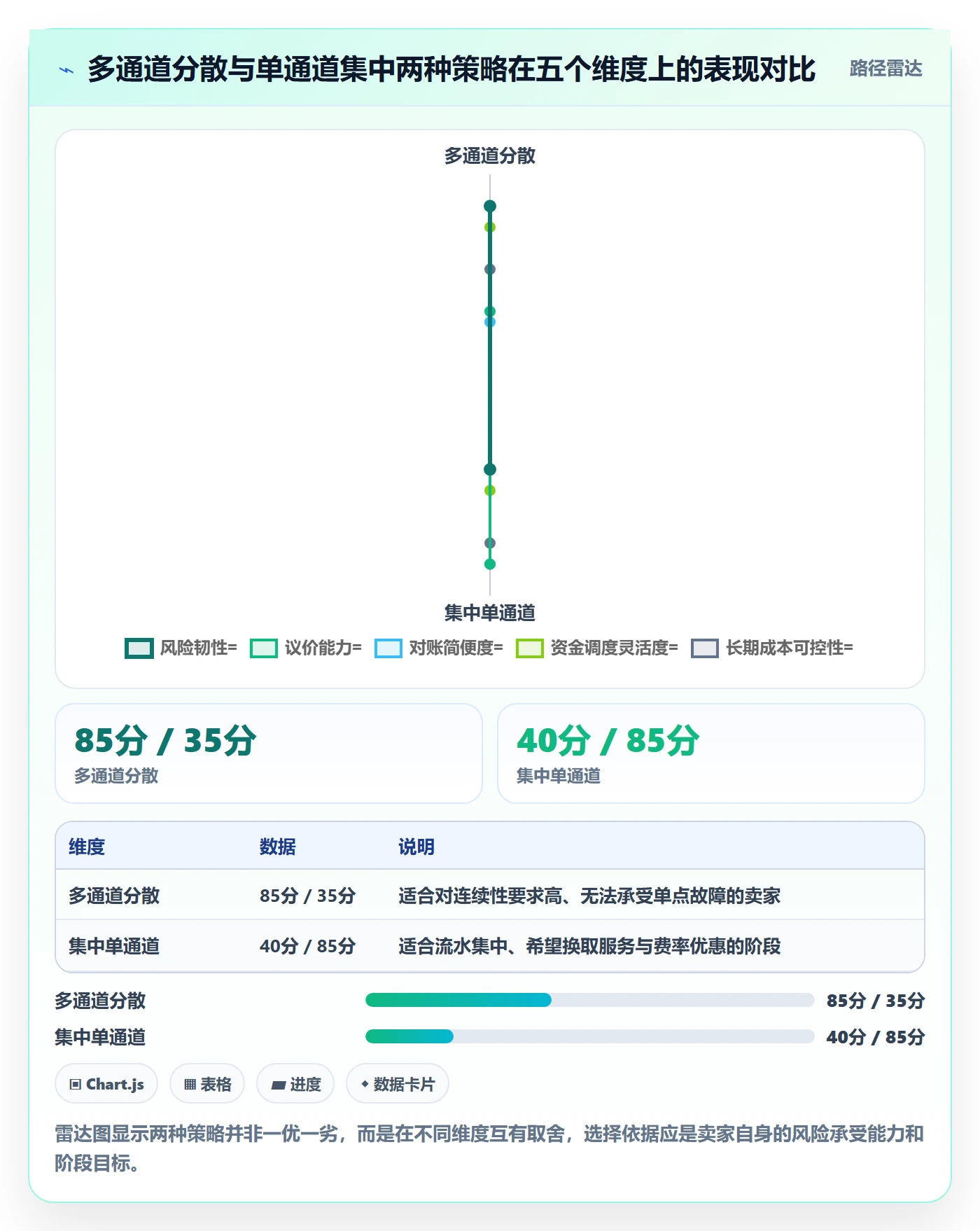Select the 数据卡片 chip
This screenshot has width=980, height=1231.
[398, 1084]
